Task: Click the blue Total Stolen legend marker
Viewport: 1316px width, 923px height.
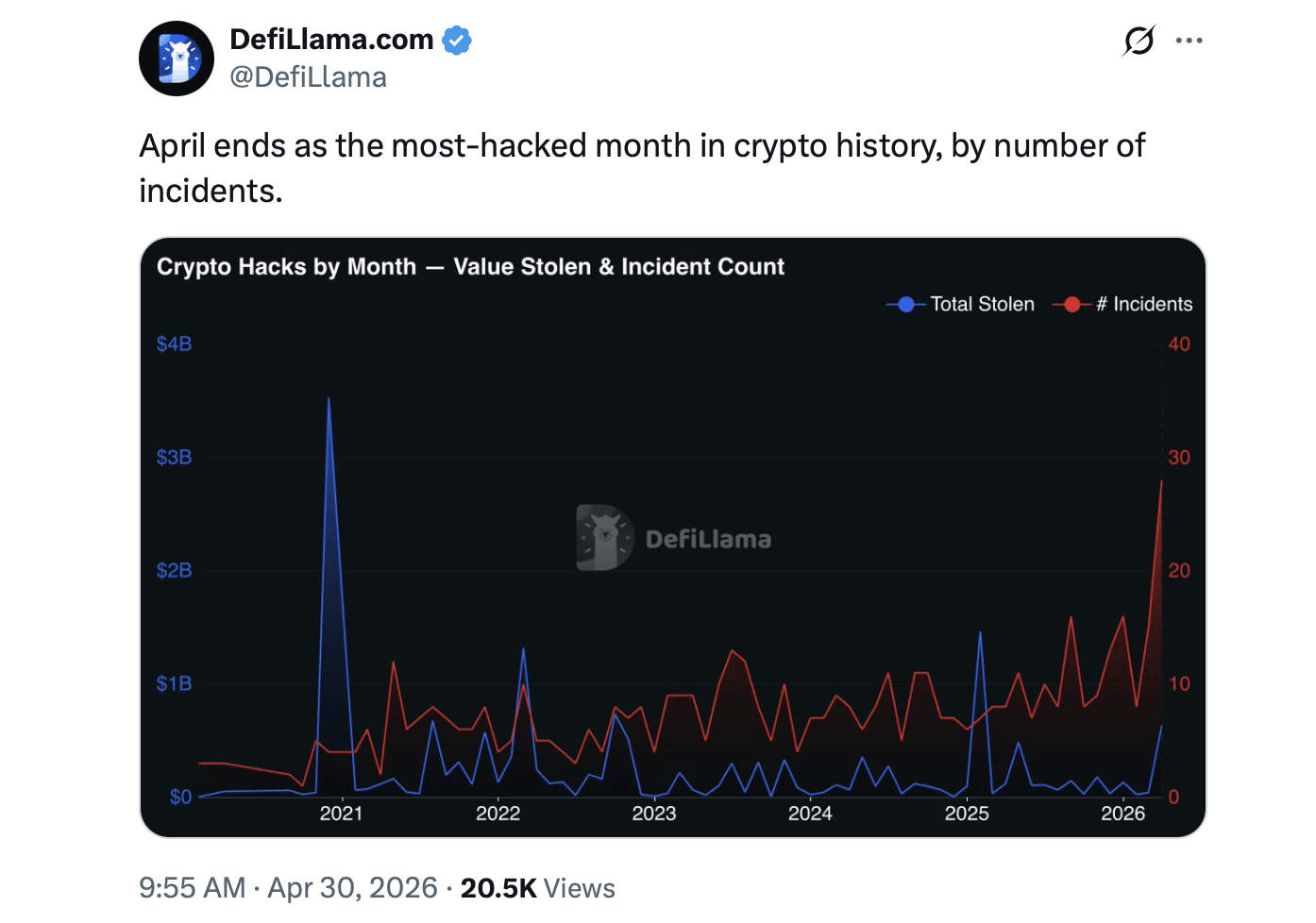Action: pos(904,304)
